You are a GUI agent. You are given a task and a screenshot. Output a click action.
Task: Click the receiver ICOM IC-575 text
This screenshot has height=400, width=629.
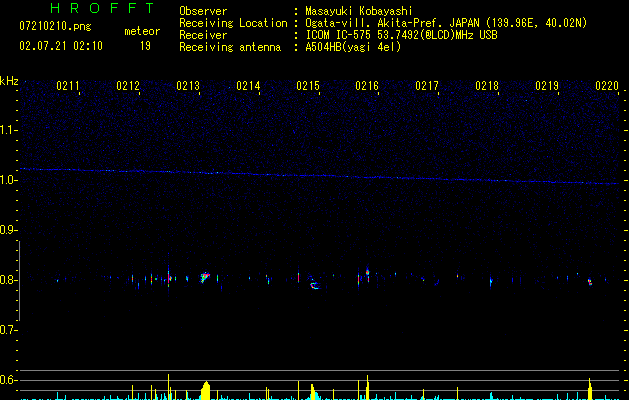click(402, 35)
